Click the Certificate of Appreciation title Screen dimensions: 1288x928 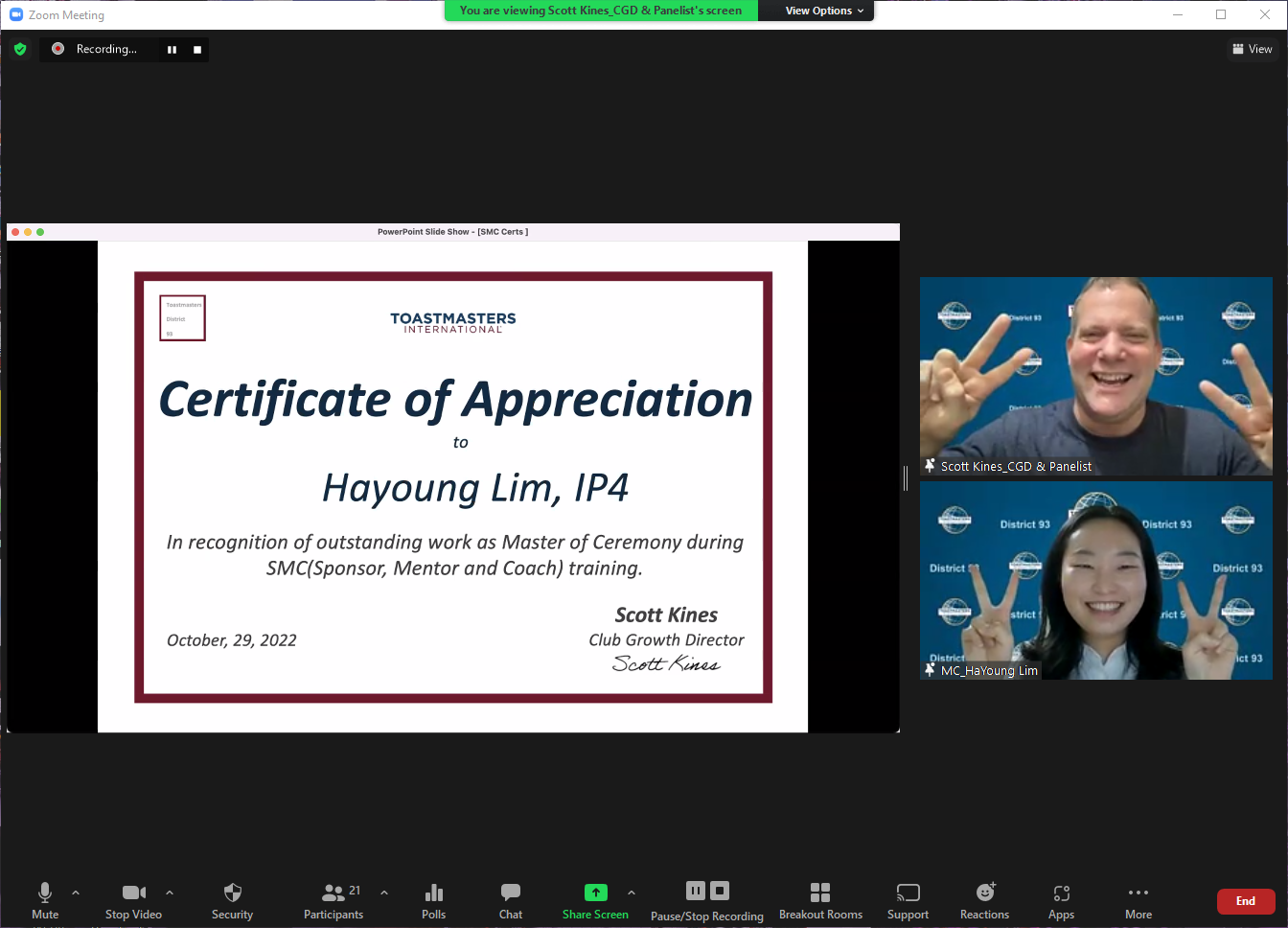tap(456, 400)
